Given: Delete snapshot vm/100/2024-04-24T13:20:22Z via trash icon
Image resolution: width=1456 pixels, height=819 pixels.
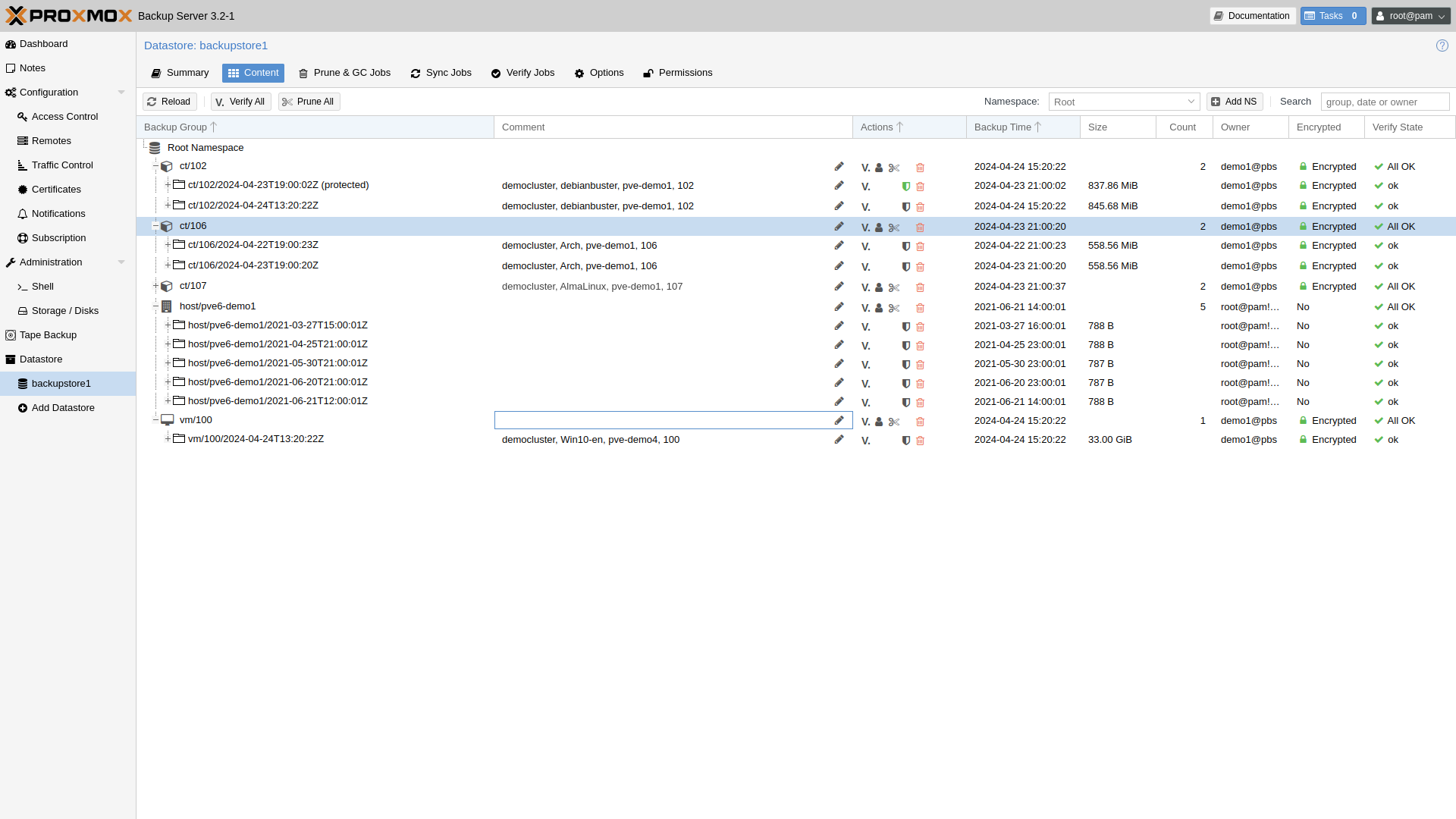Looking at the screenshot, I should point(920,441).
